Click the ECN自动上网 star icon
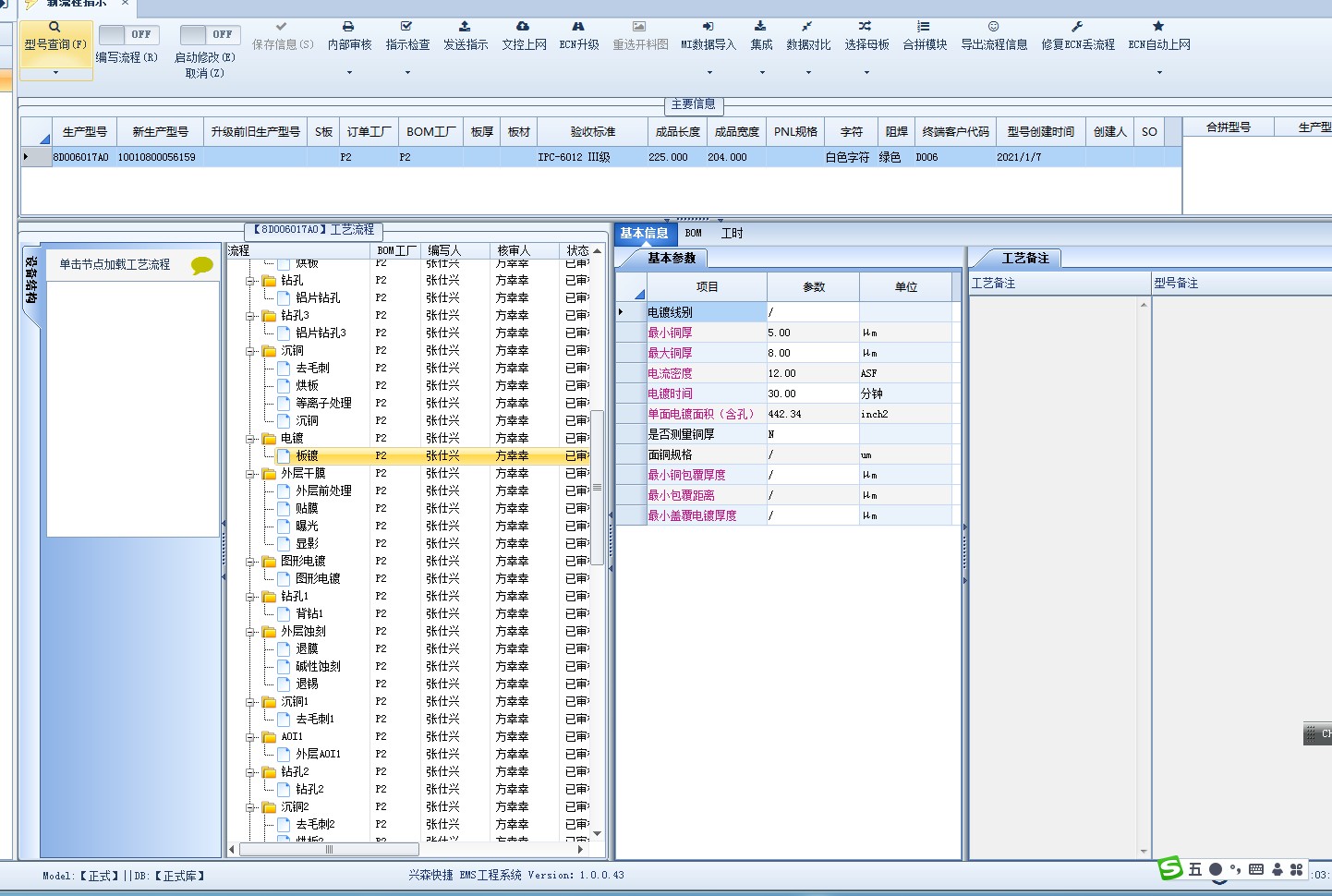This screenshot has width=1332, height=896. 1158,27
